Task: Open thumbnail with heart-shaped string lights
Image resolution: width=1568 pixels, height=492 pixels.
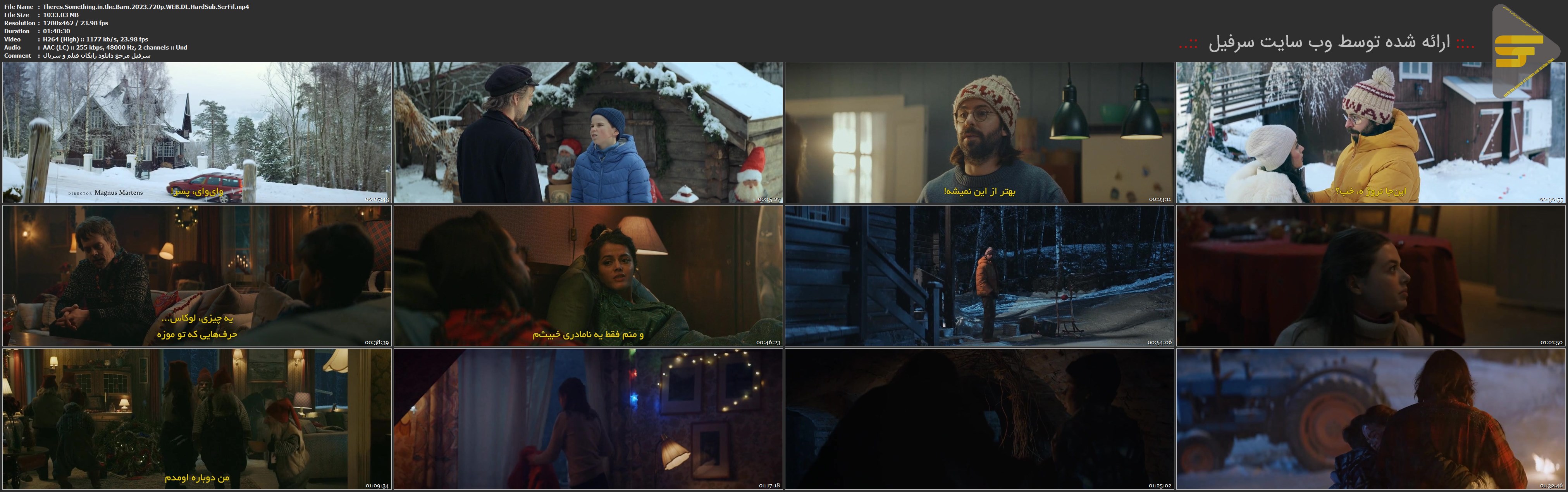Action: (588, 419)
